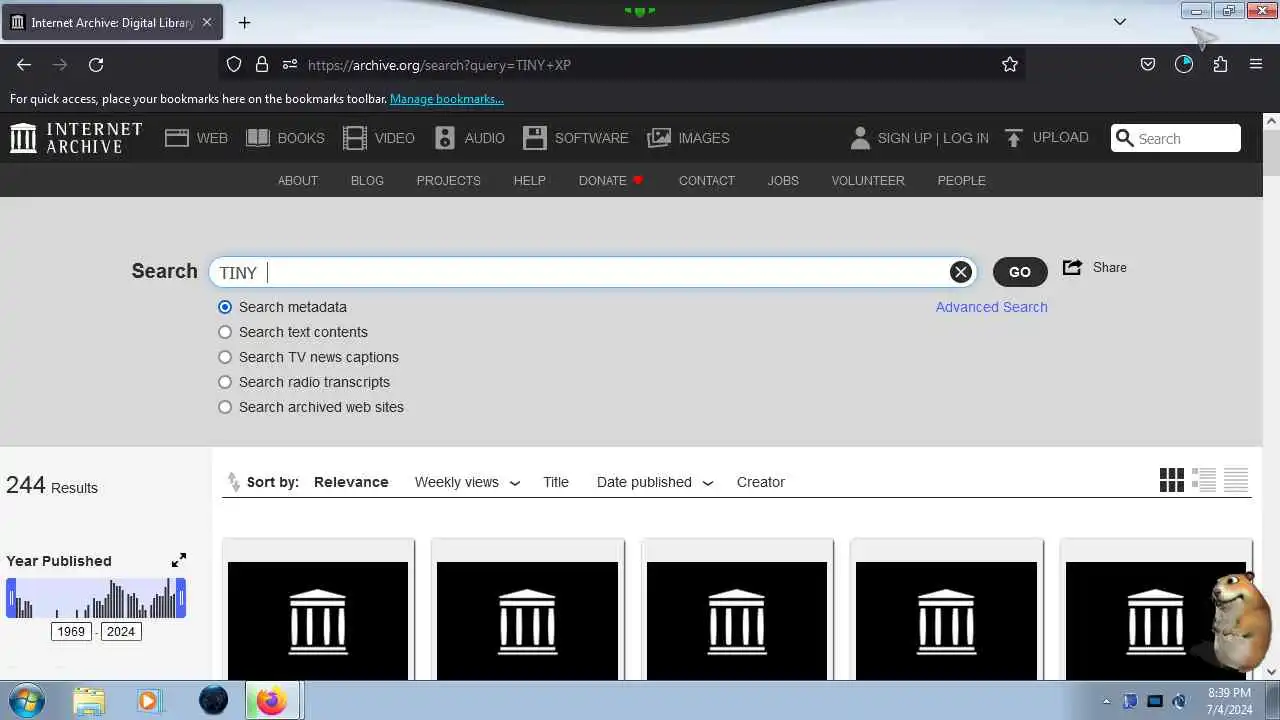Select the Internet Archive browser tab

coord(111,22)
